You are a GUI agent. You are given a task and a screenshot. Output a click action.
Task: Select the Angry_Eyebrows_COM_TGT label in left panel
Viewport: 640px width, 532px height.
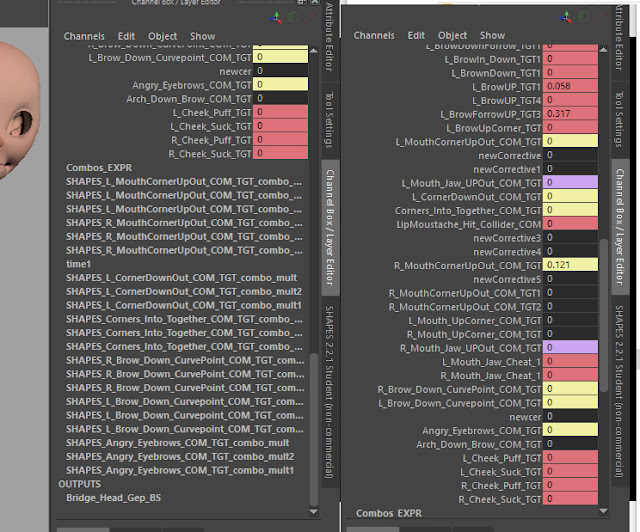[x=191, y=85]
